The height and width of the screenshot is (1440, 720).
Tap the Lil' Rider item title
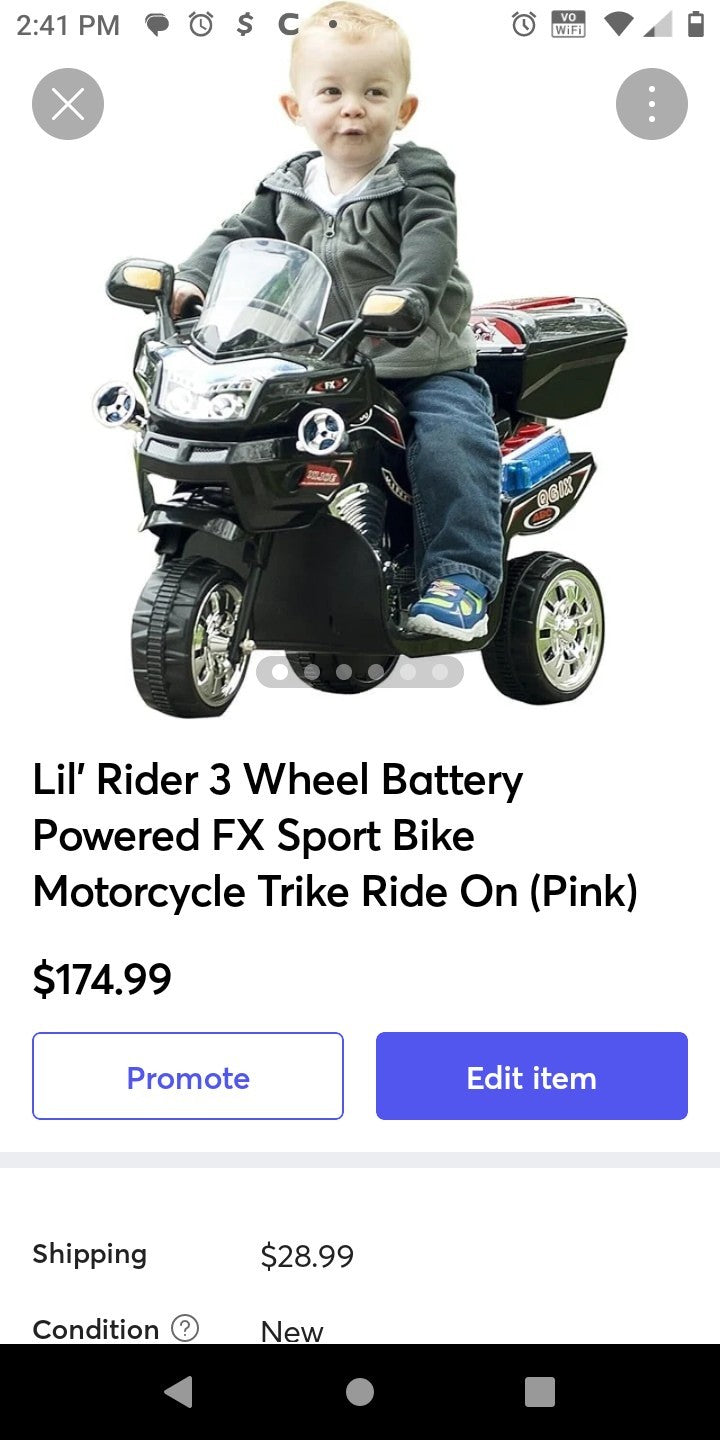(x=335, y=835)
